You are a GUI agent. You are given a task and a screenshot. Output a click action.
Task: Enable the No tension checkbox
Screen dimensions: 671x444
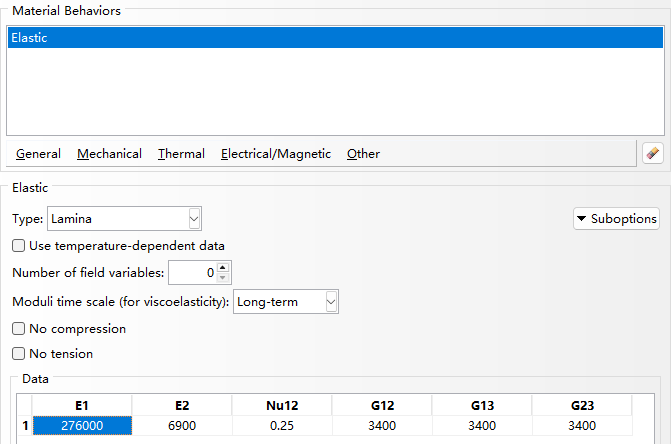18,353
